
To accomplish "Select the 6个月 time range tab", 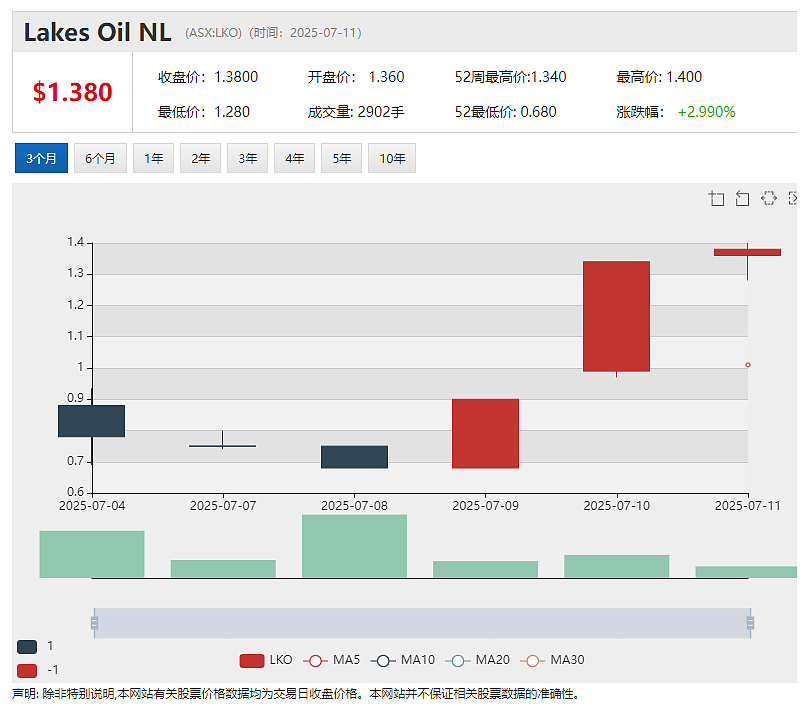I will coord(100,158).
